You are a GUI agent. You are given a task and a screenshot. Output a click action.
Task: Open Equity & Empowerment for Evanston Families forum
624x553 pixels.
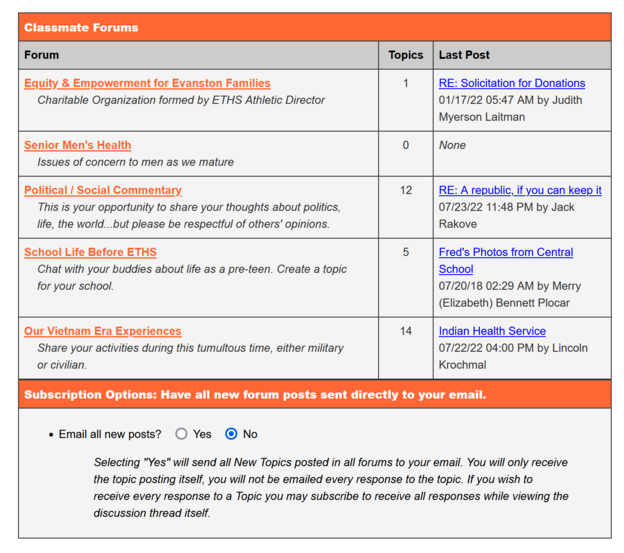pyautogui.click(x=147, y=83)
